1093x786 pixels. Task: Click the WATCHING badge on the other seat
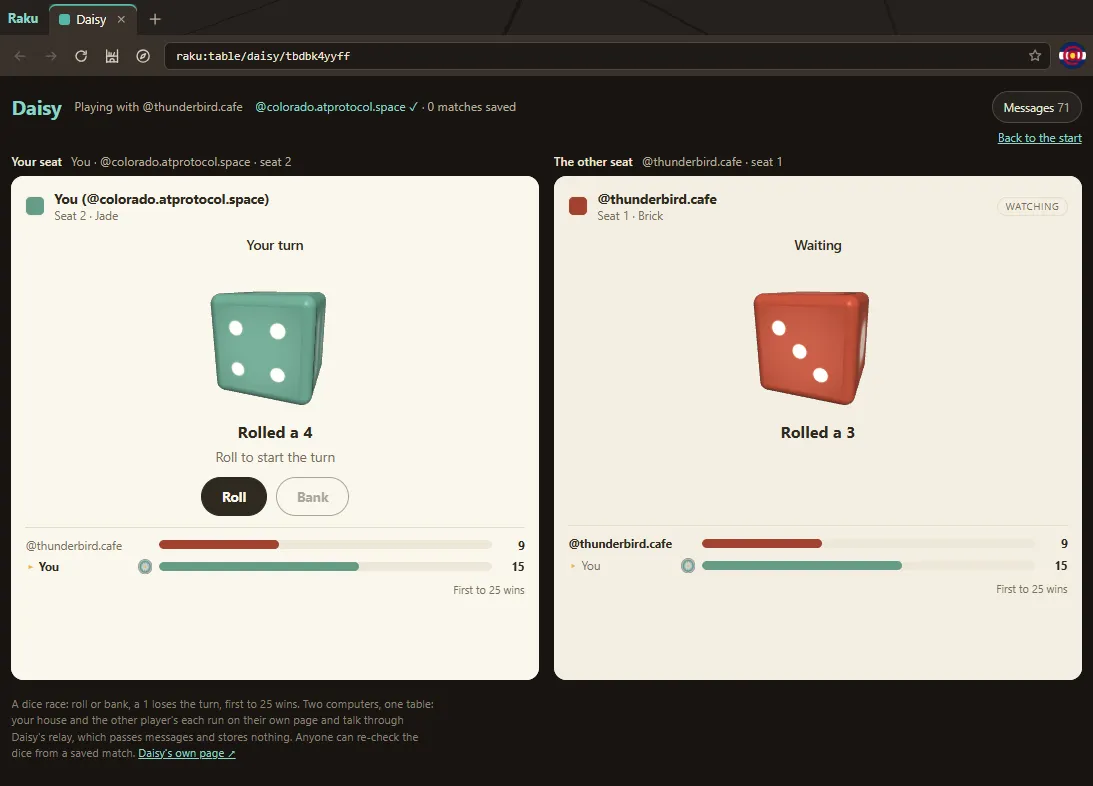tap(1032, 206)
